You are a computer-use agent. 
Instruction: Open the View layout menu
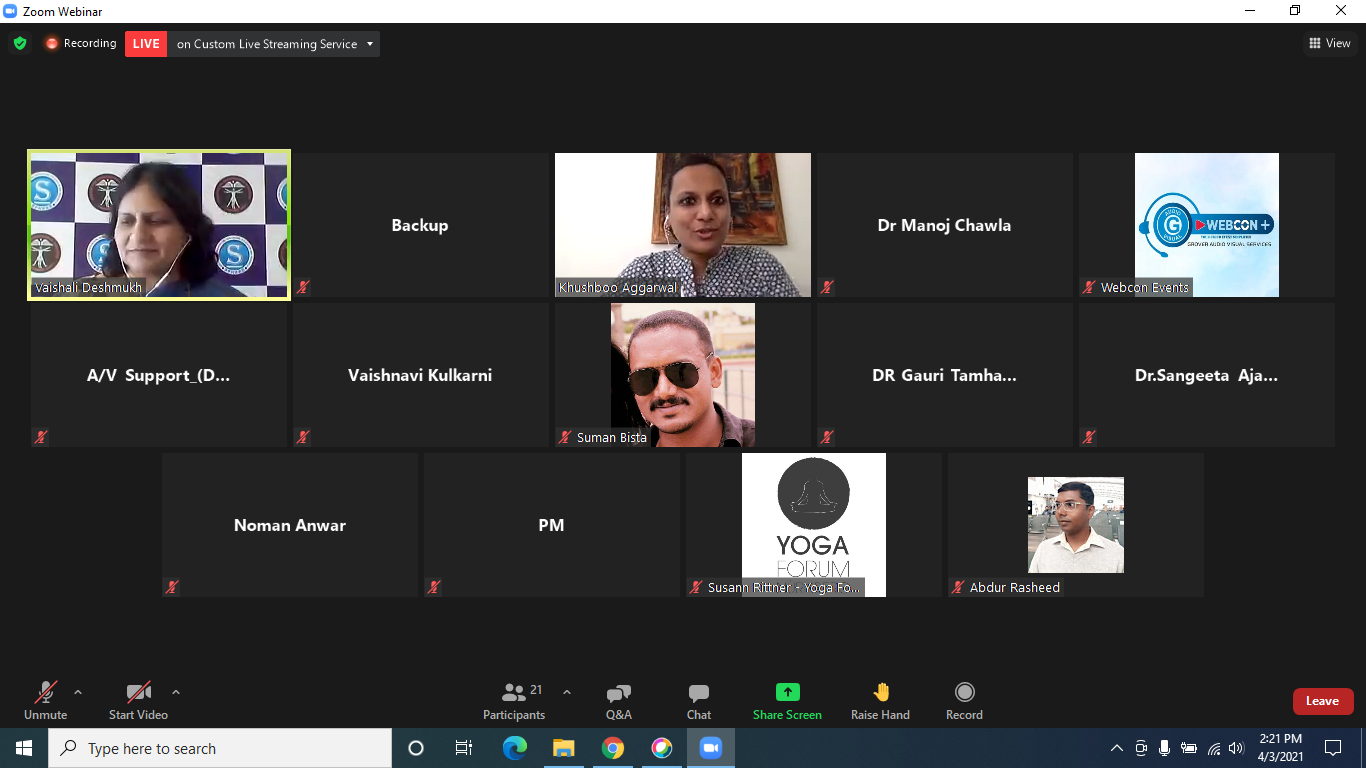(x=1329, y=43)
